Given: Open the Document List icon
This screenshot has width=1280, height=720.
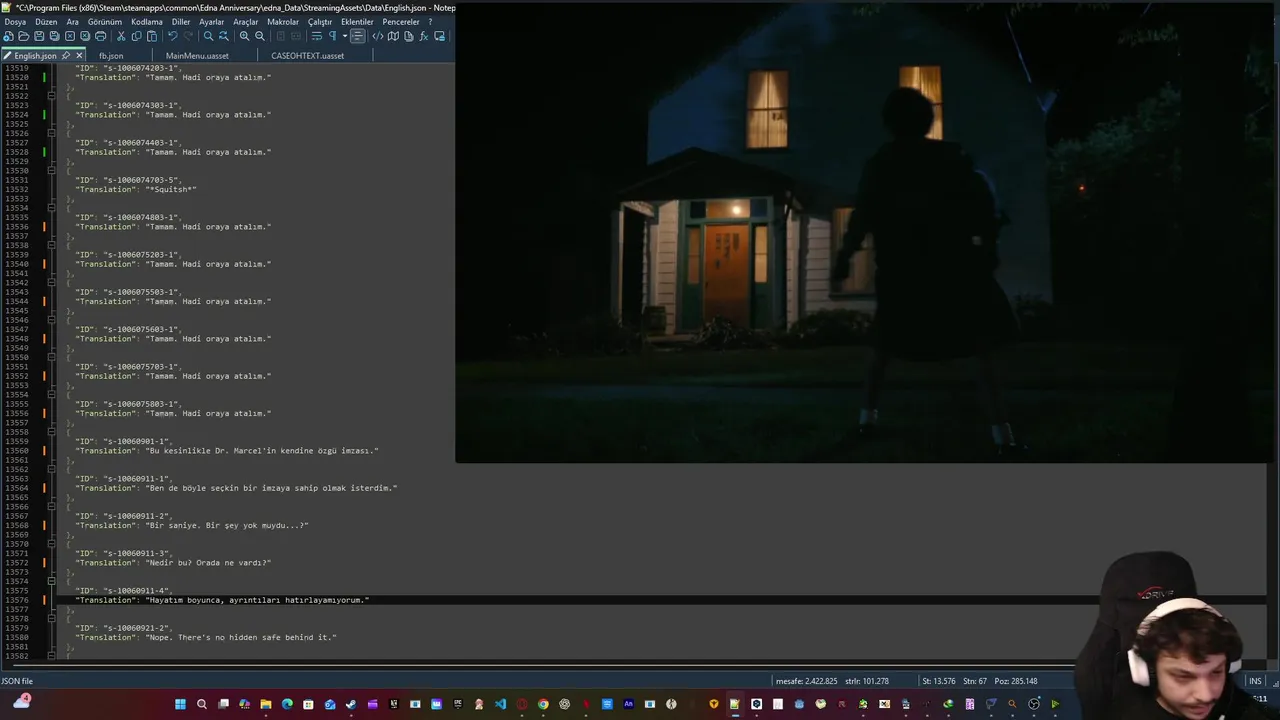Looking at the screenshot, I should click(408, 36).
